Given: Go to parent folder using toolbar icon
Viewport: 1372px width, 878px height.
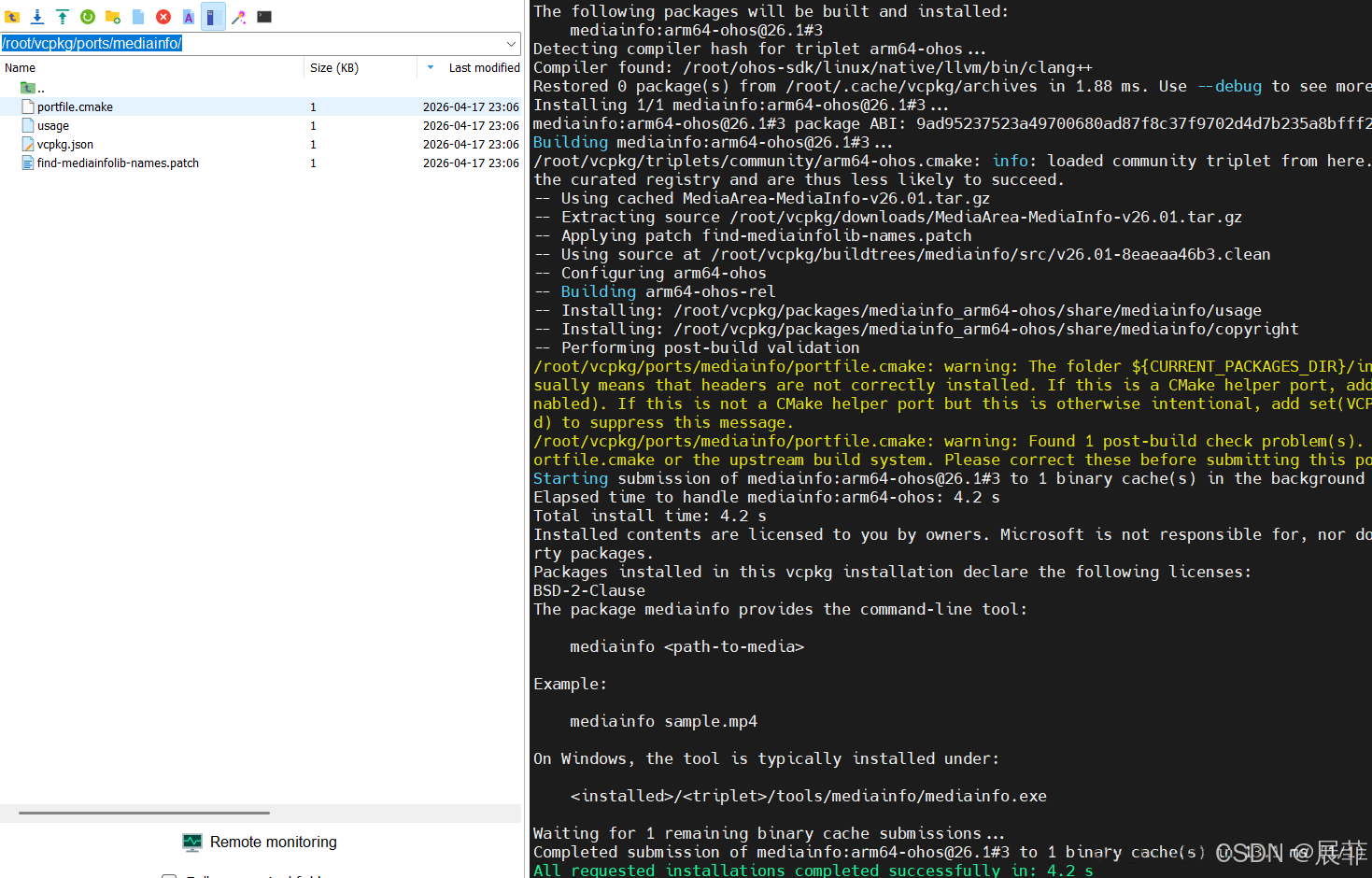Looking at the screenshot, I should [12, 17].
